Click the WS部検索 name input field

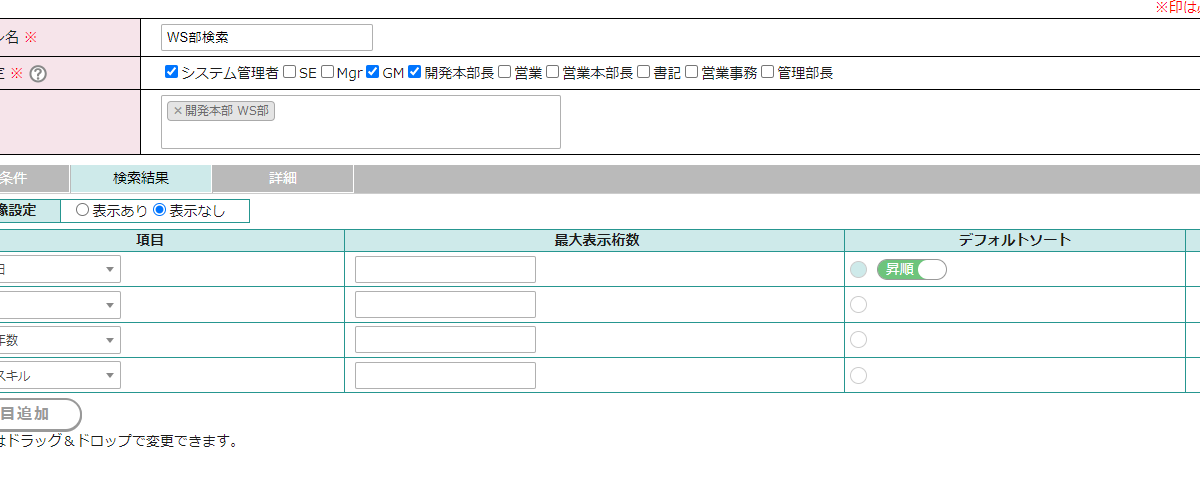point(266,38)
